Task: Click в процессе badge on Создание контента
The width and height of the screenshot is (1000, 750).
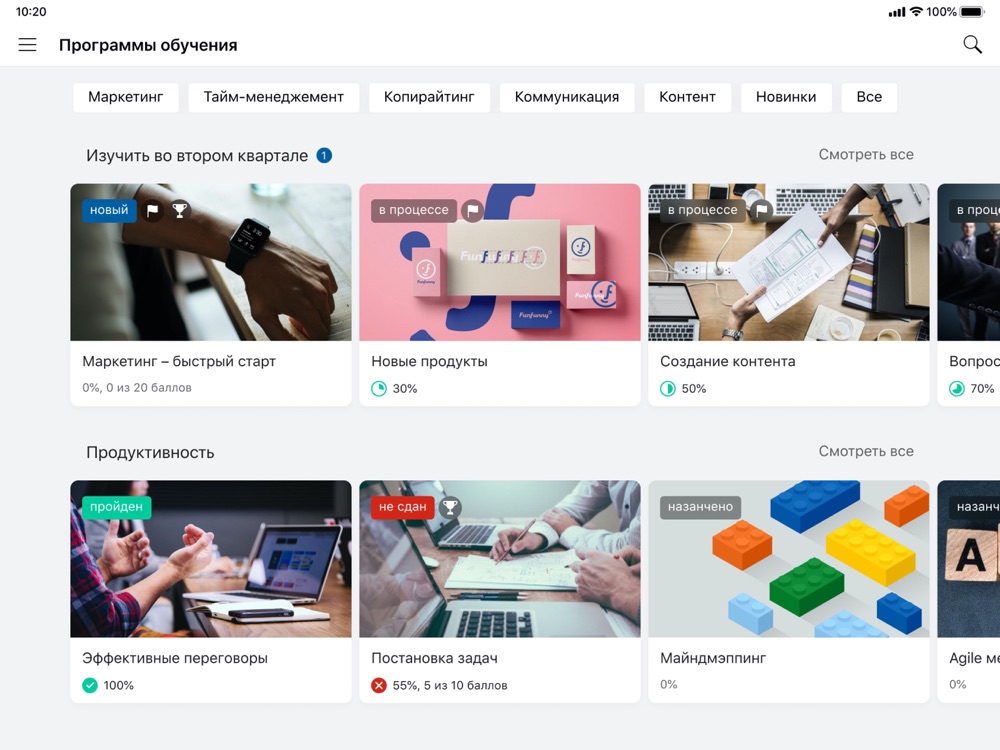Action: 703,210
